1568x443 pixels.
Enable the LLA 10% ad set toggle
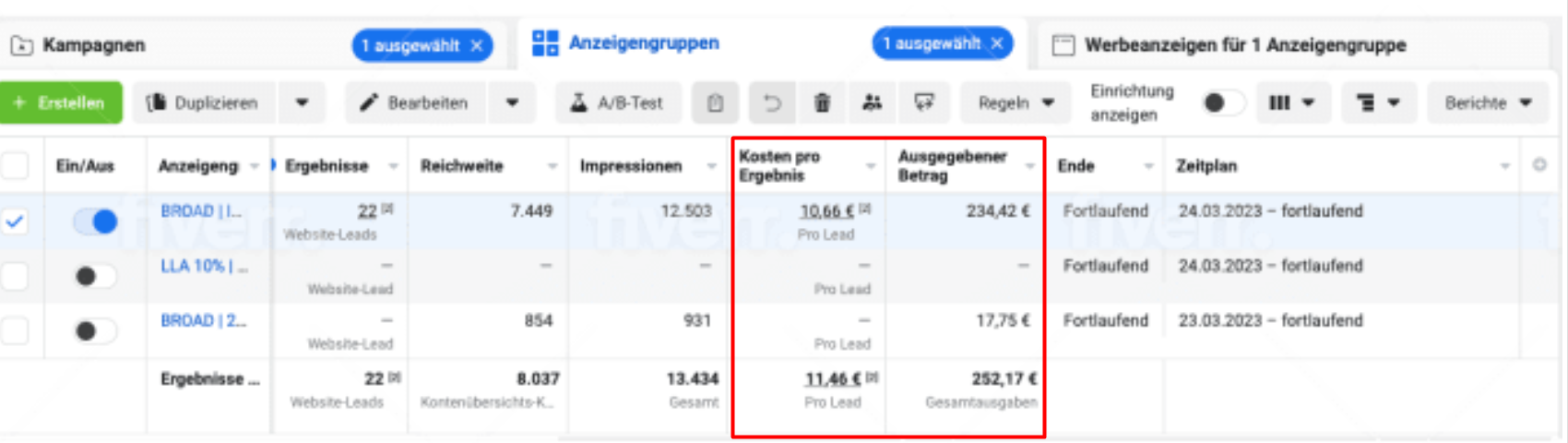[x=96, y=276]
